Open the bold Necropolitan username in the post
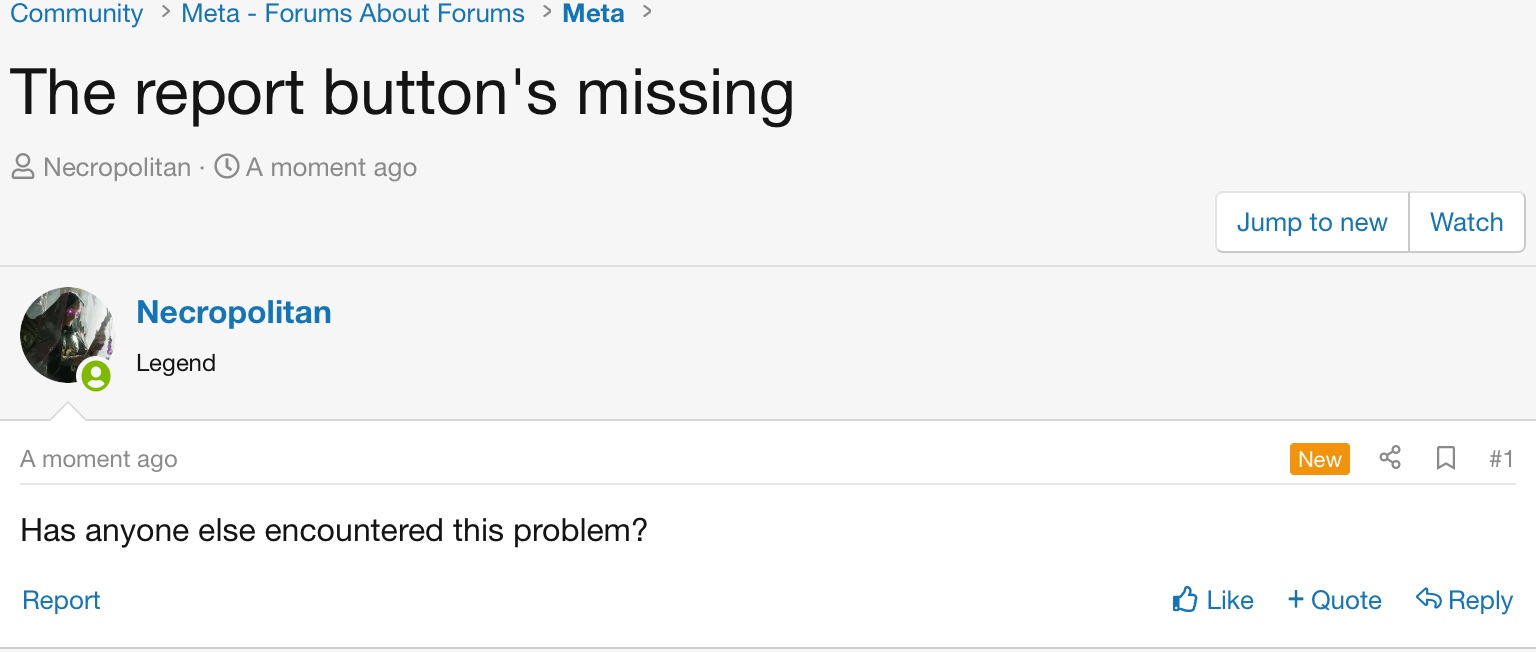 [x=234, y=312]
